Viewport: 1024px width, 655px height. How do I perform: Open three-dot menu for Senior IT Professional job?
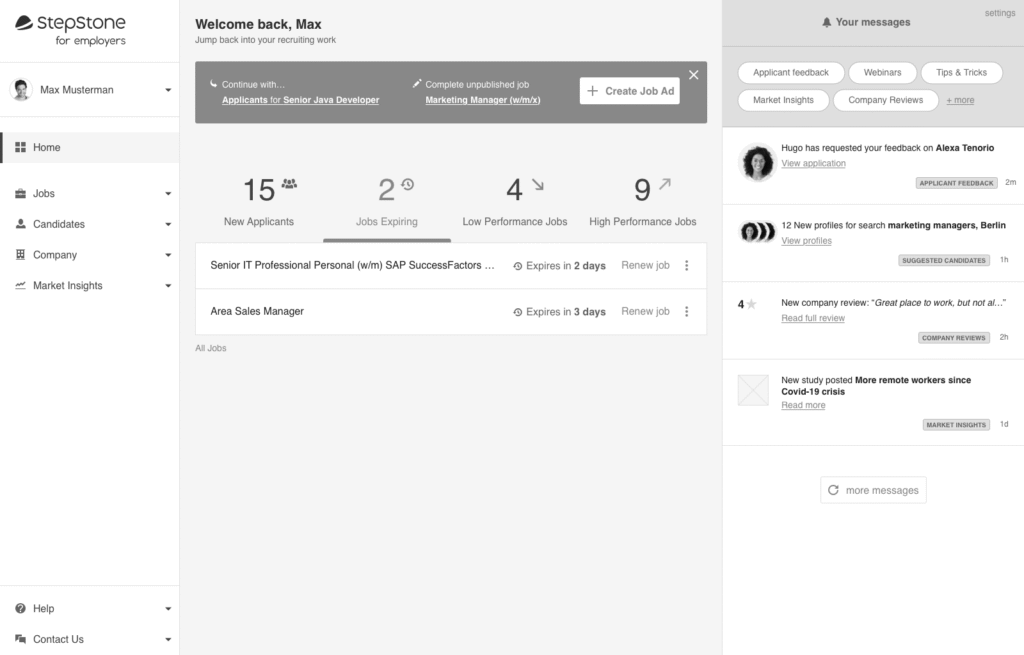[686, 266]
